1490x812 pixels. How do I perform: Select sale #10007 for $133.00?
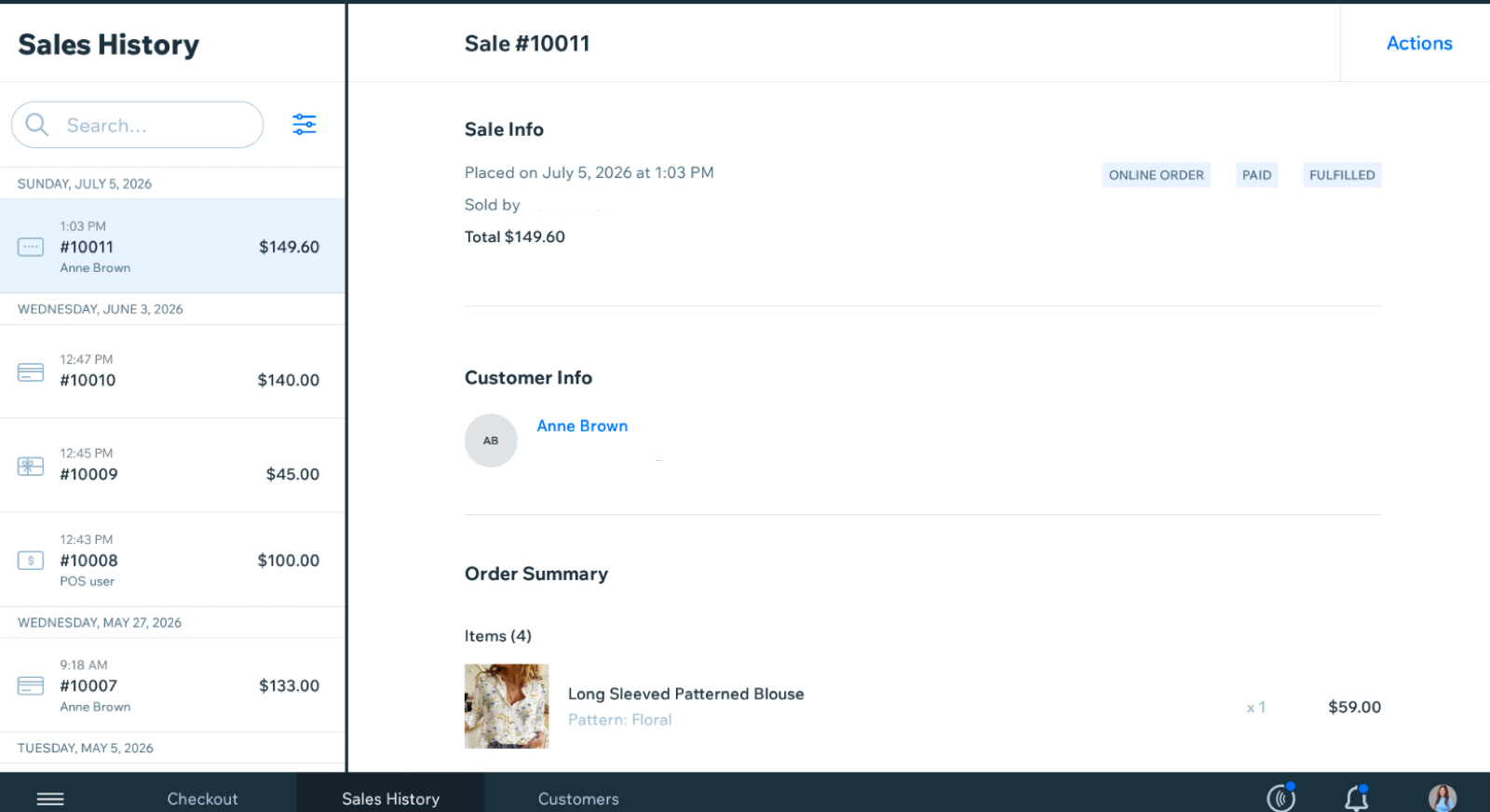coord(172,685)
